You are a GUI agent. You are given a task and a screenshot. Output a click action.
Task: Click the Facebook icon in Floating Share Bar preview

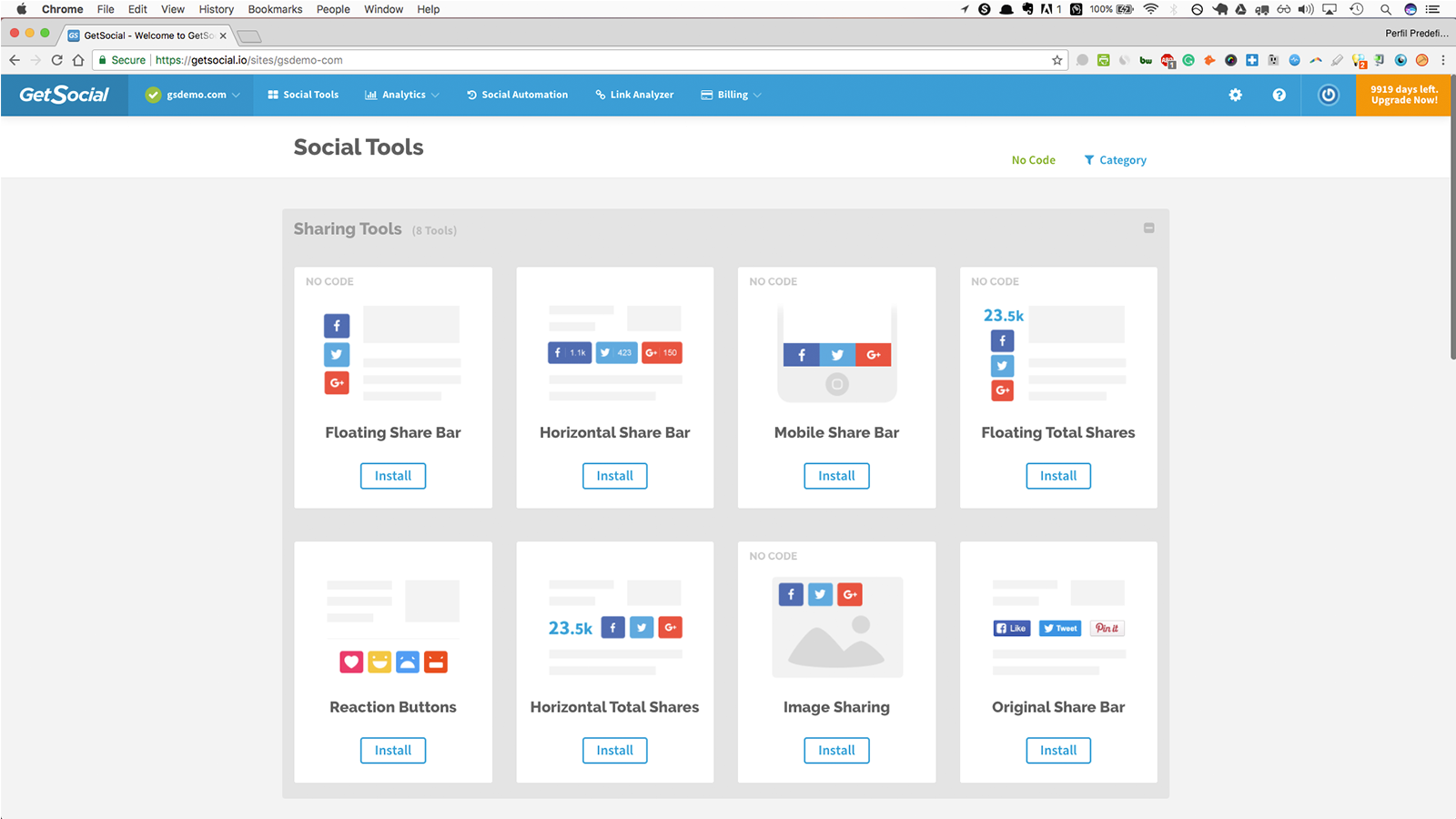[x=337, y=326]
